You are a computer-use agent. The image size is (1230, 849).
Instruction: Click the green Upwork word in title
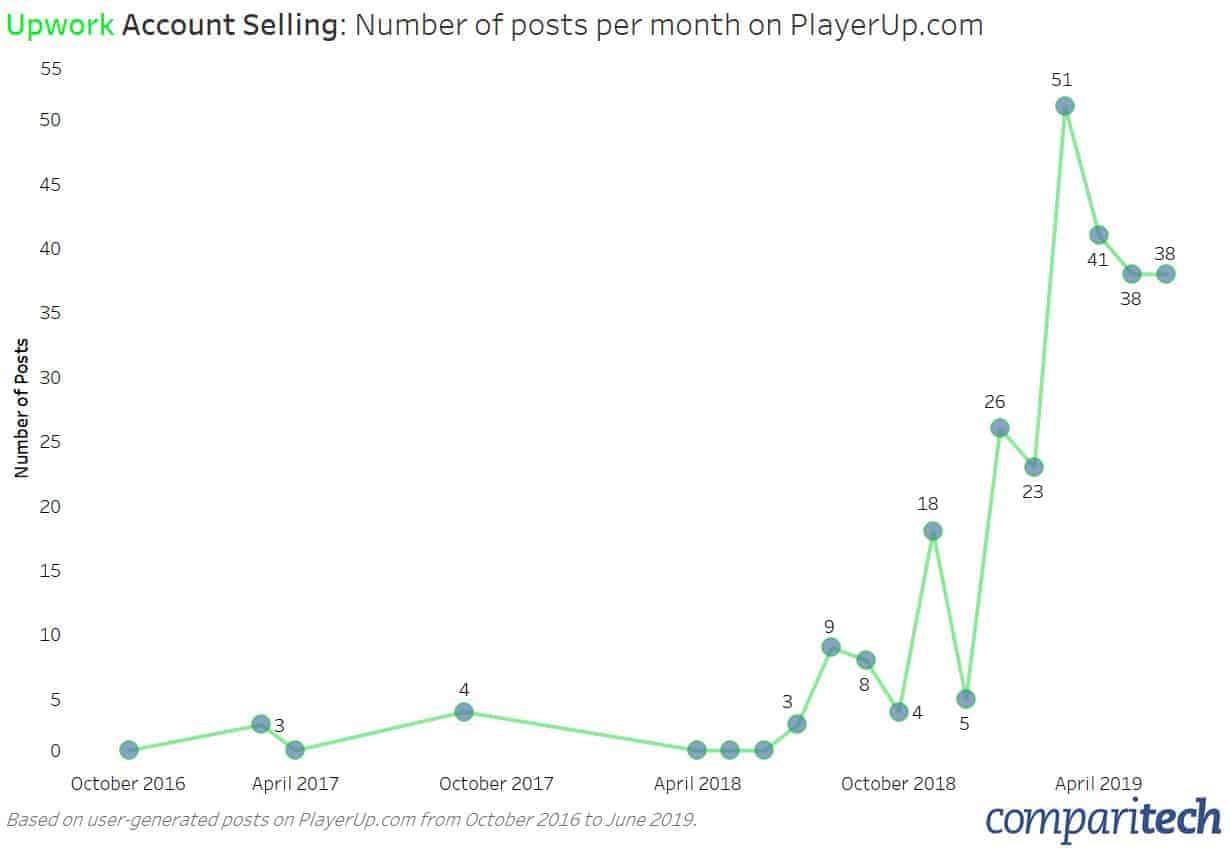(x=60, y=25)
